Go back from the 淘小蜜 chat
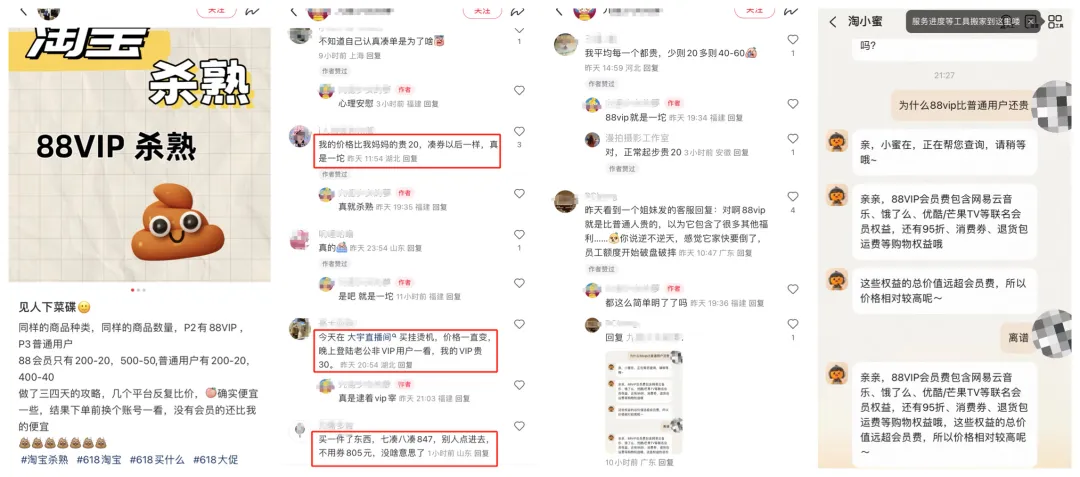This screenshot has width=1080, height=477. [833, 22]
